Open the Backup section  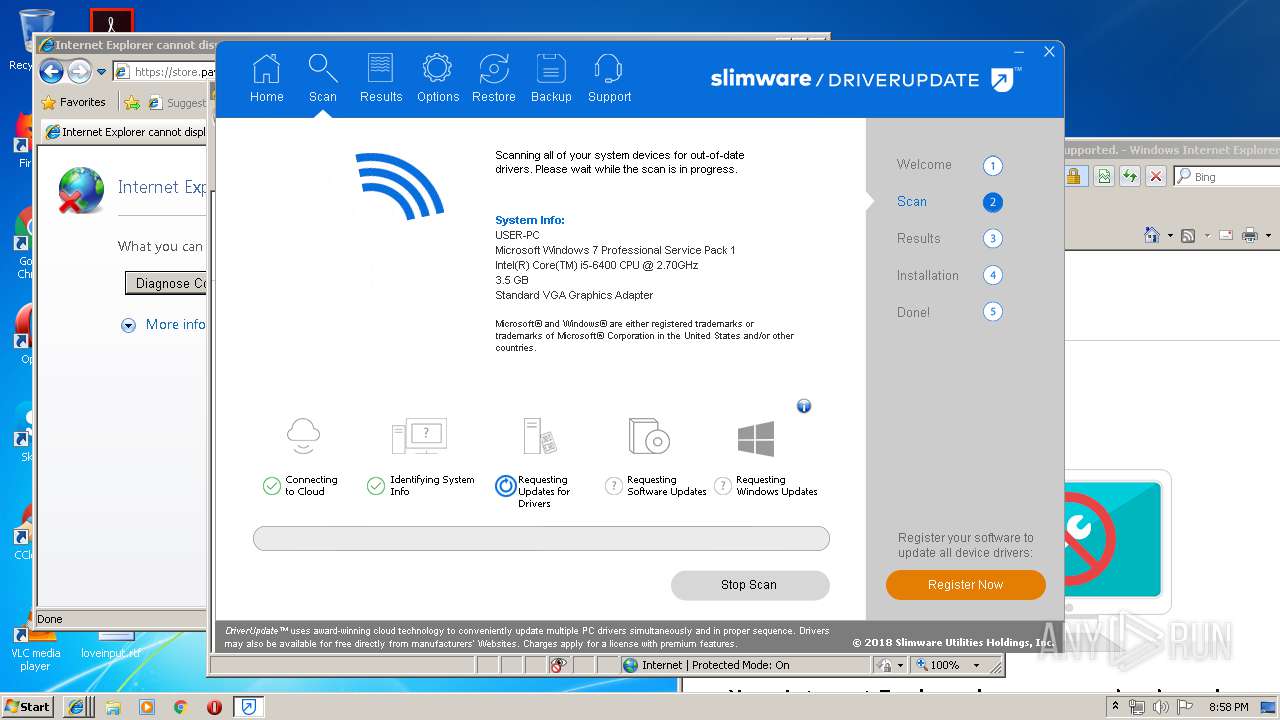[x=551, y=79]
